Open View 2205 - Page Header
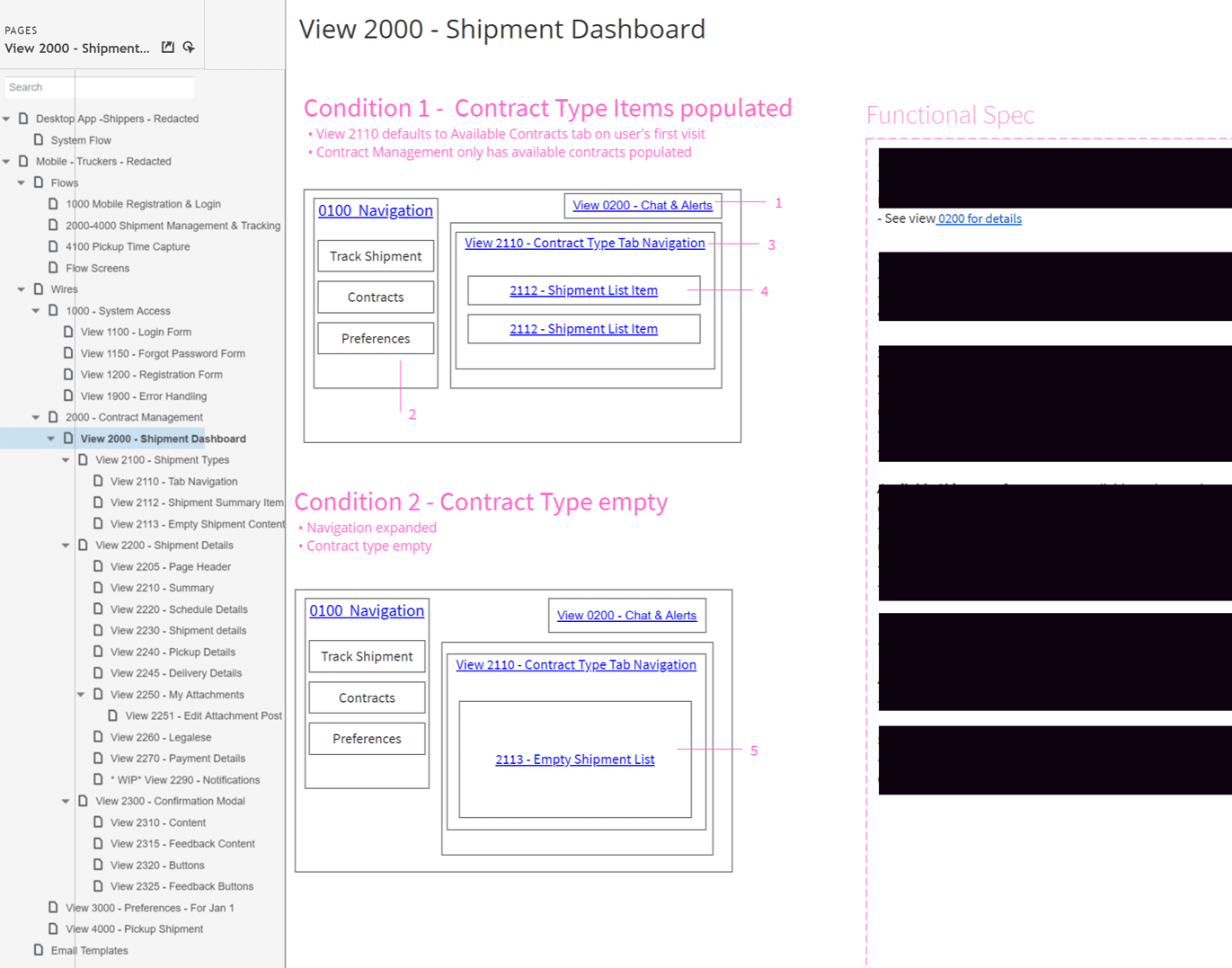 (x=171, y=567)
